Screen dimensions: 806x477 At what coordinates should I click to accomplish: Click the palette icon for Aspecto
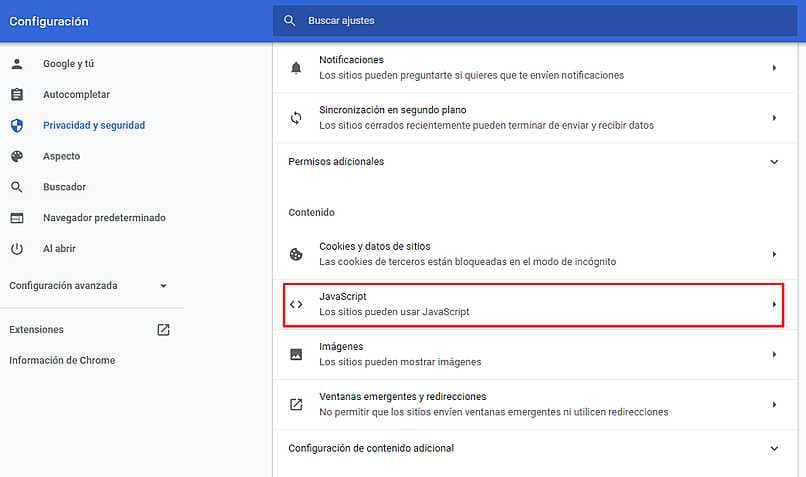click(17, 156)
